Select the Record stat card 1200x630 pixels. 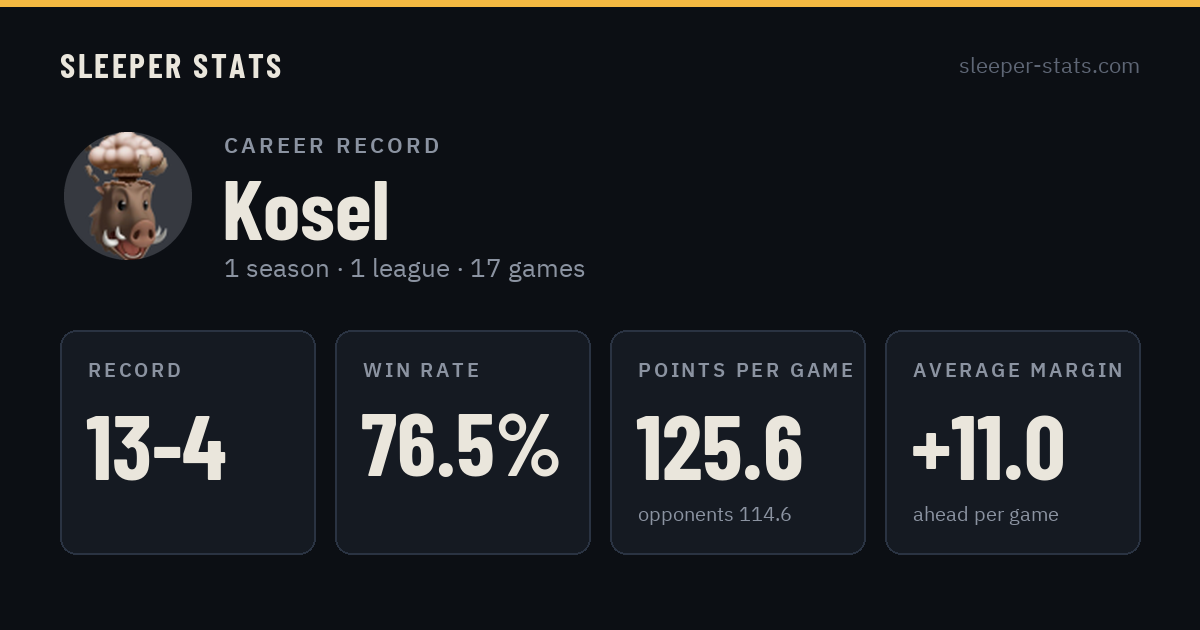[188, 442]
